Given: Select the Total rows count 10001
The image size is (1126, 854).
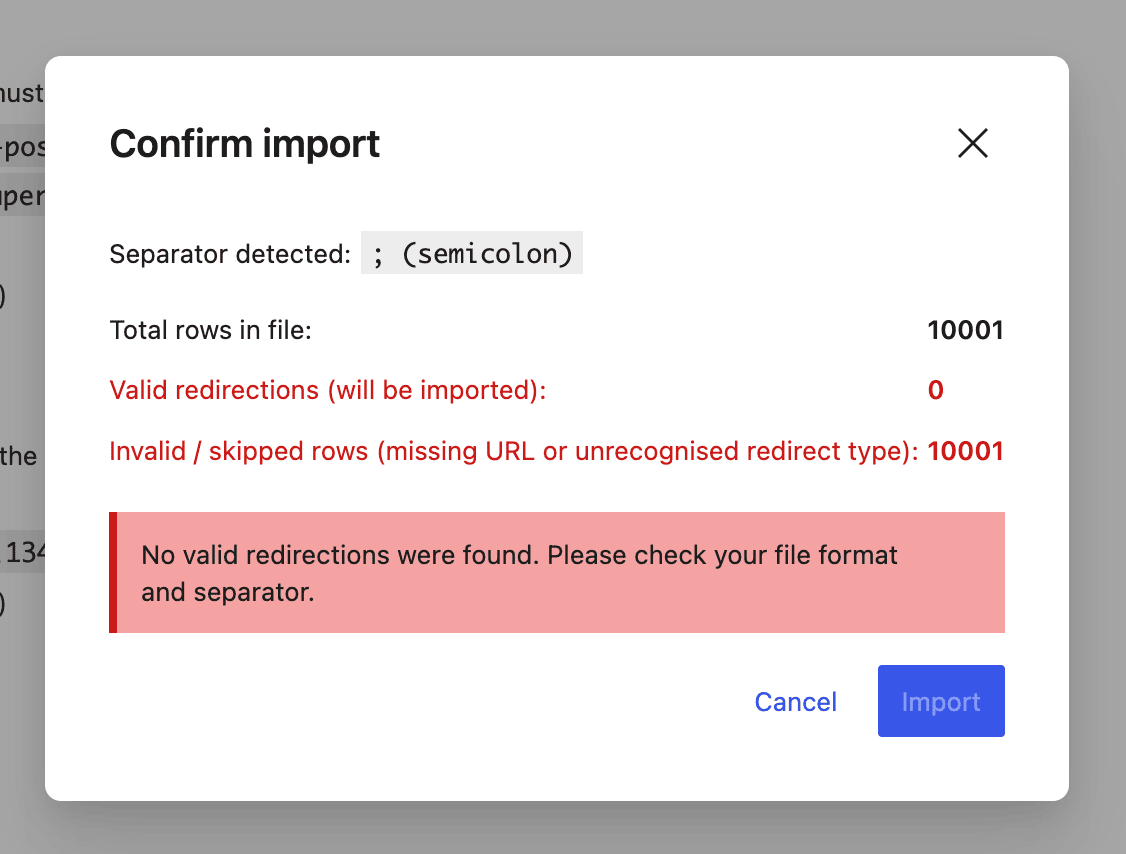Looking at the screenshot, I should pos(965,330).
